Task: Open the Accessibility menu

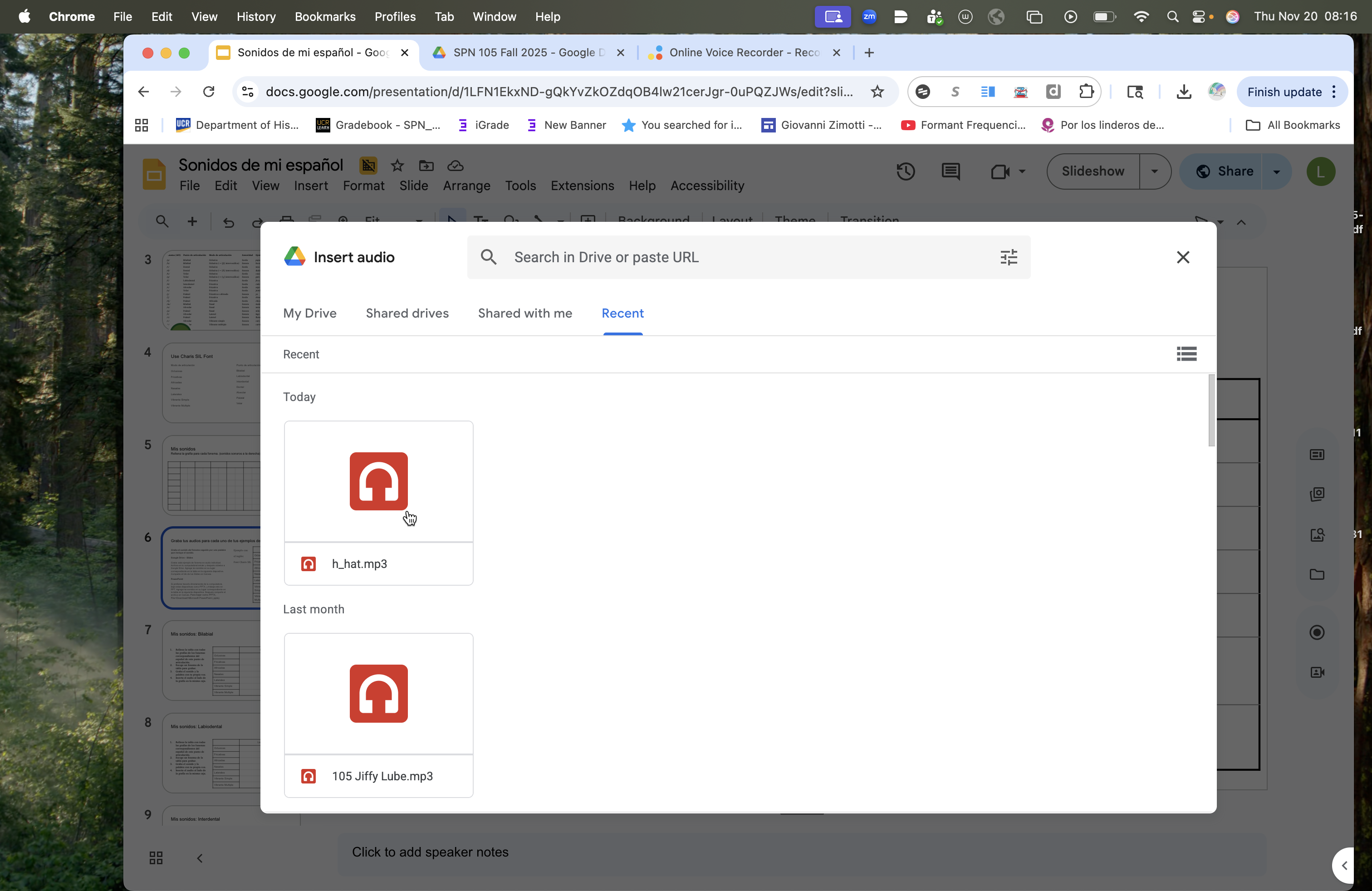Action: [x=707, y=186]
